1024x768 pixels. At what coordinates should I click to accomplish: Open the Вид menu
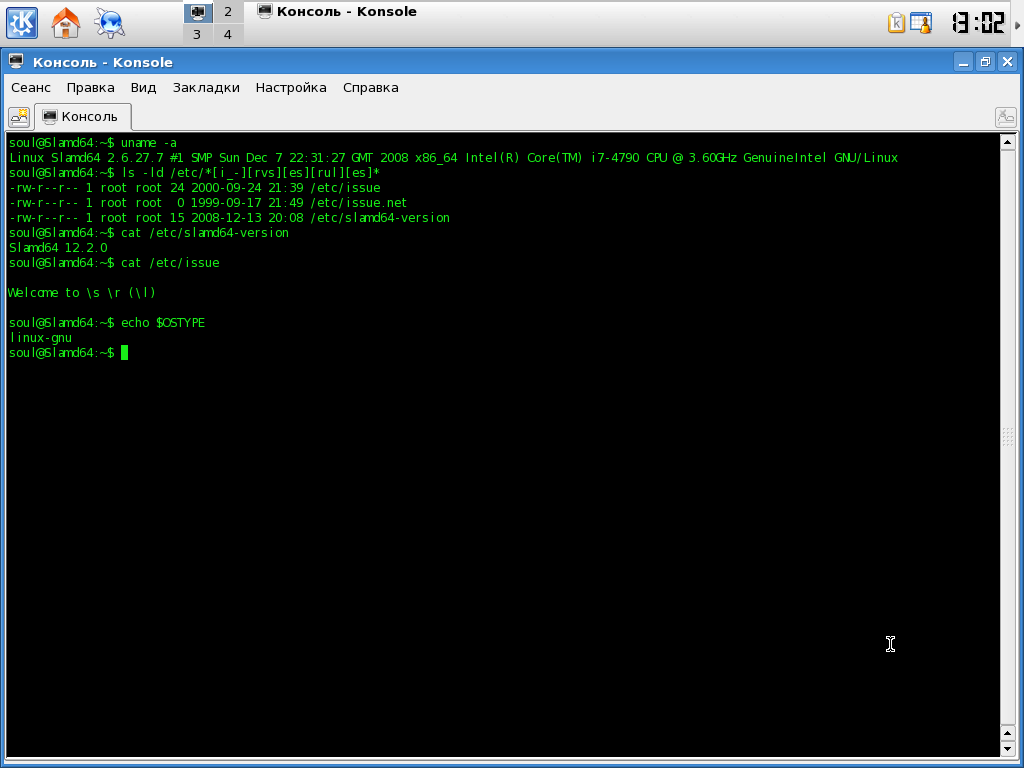(143, 88)
